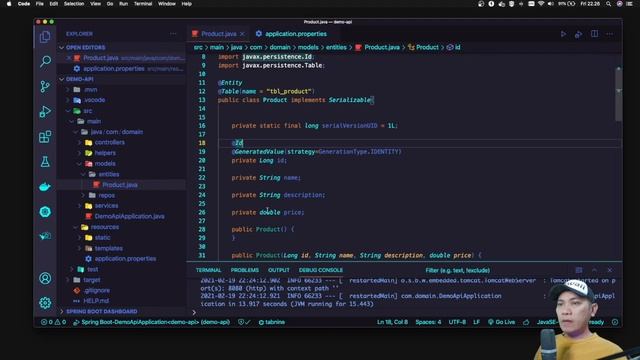
Task: Click Spring Boot-DemoApiApplication launch status
Action: [x=151, y=322]
